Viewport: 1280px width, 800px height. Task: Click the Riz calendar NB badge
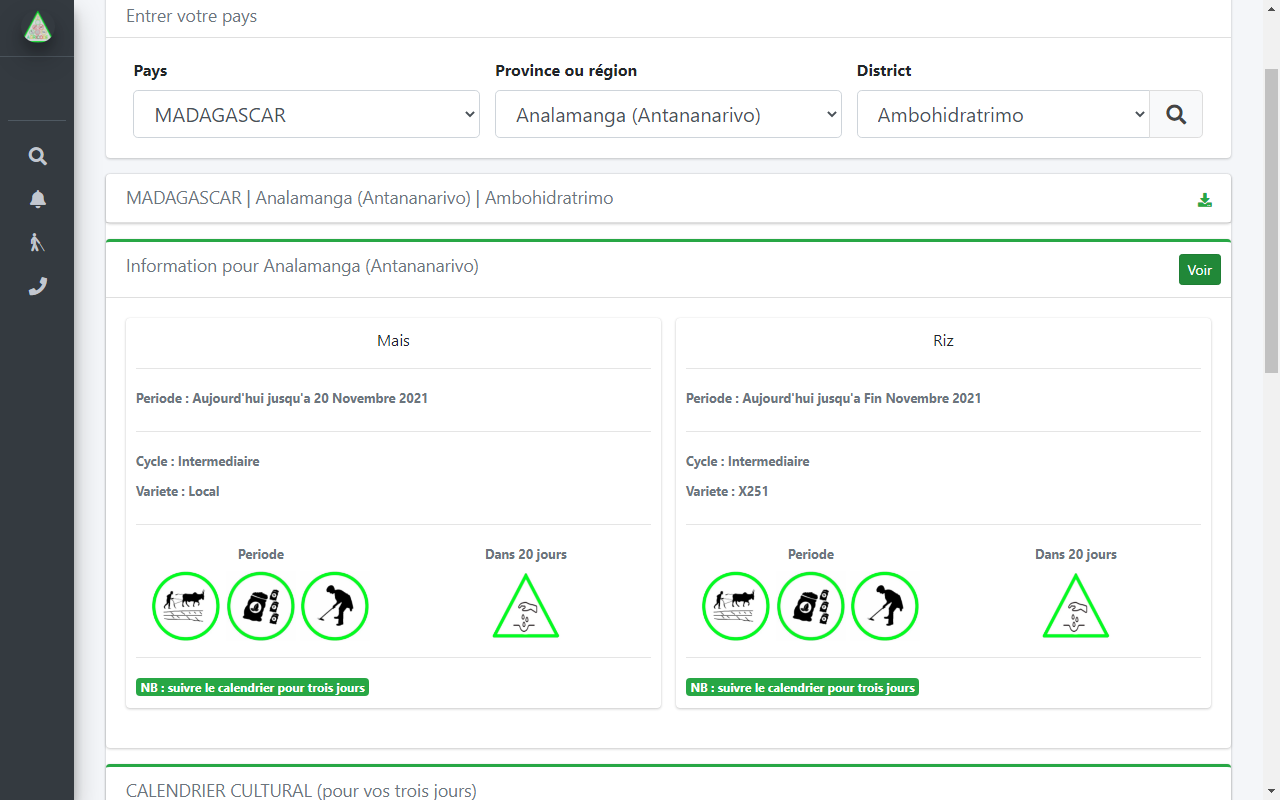tap(802, 688)
